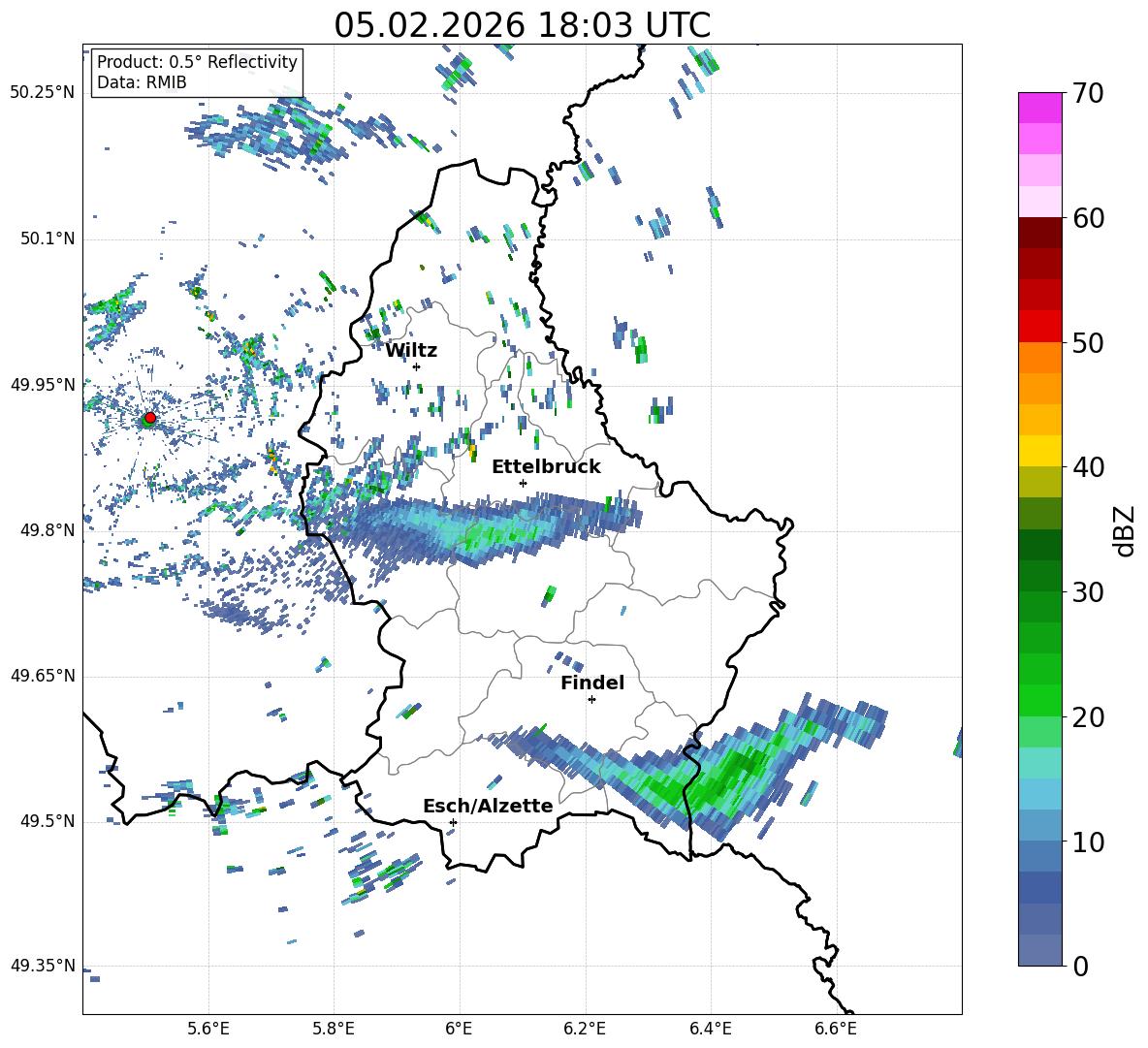This screenshot has width=1148, height=1048.
Task: Click the title 05.02.2026 18:03 UTC
Action: (522, 25)
